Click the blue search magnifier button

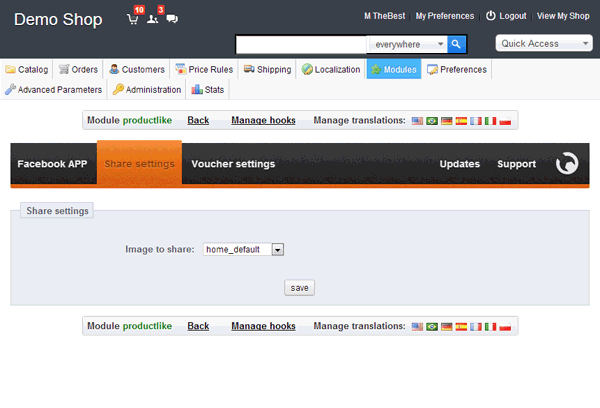click(x=456, y=44)
